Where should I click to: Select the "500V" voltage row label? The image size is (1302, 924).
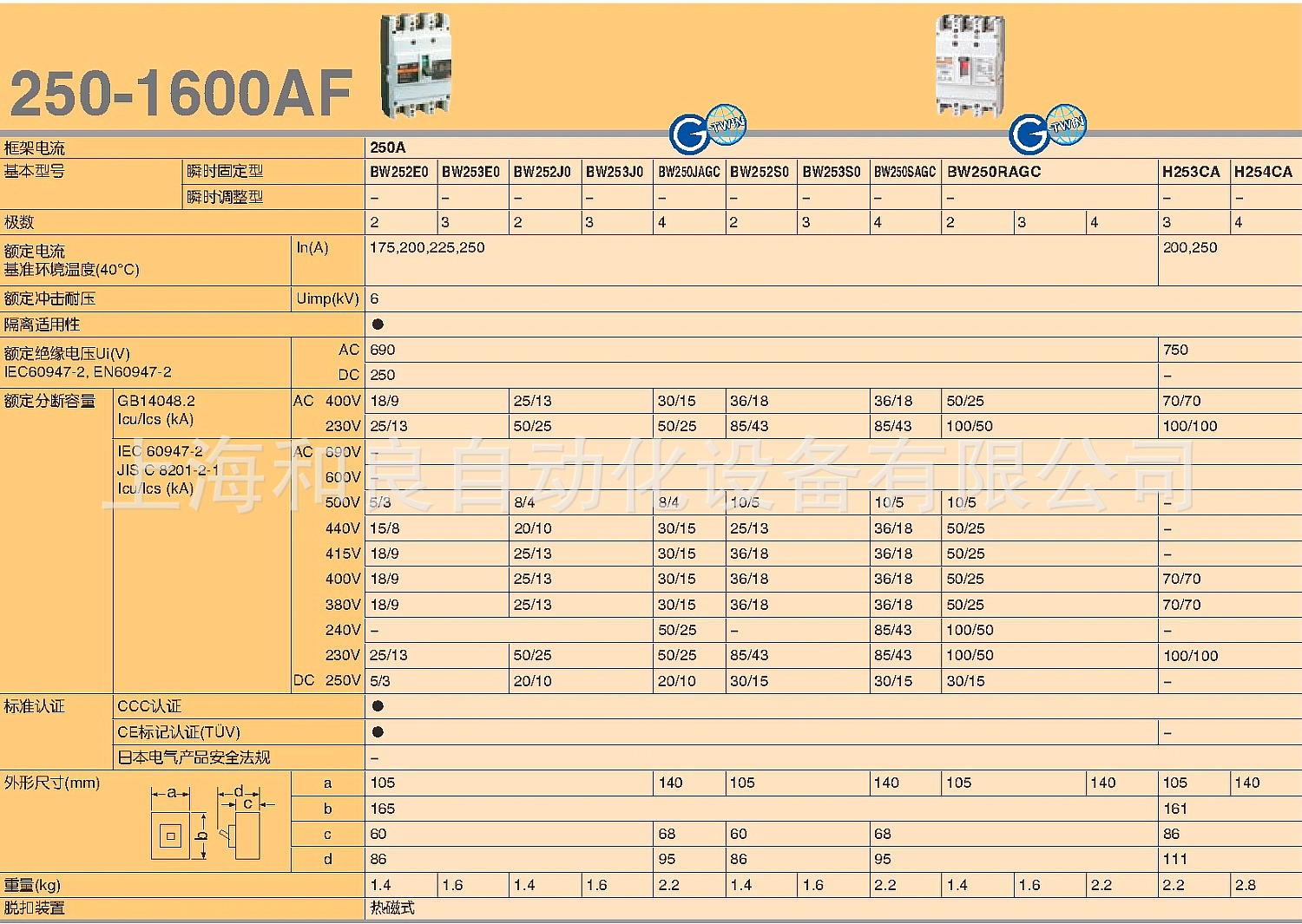point(343,502)
